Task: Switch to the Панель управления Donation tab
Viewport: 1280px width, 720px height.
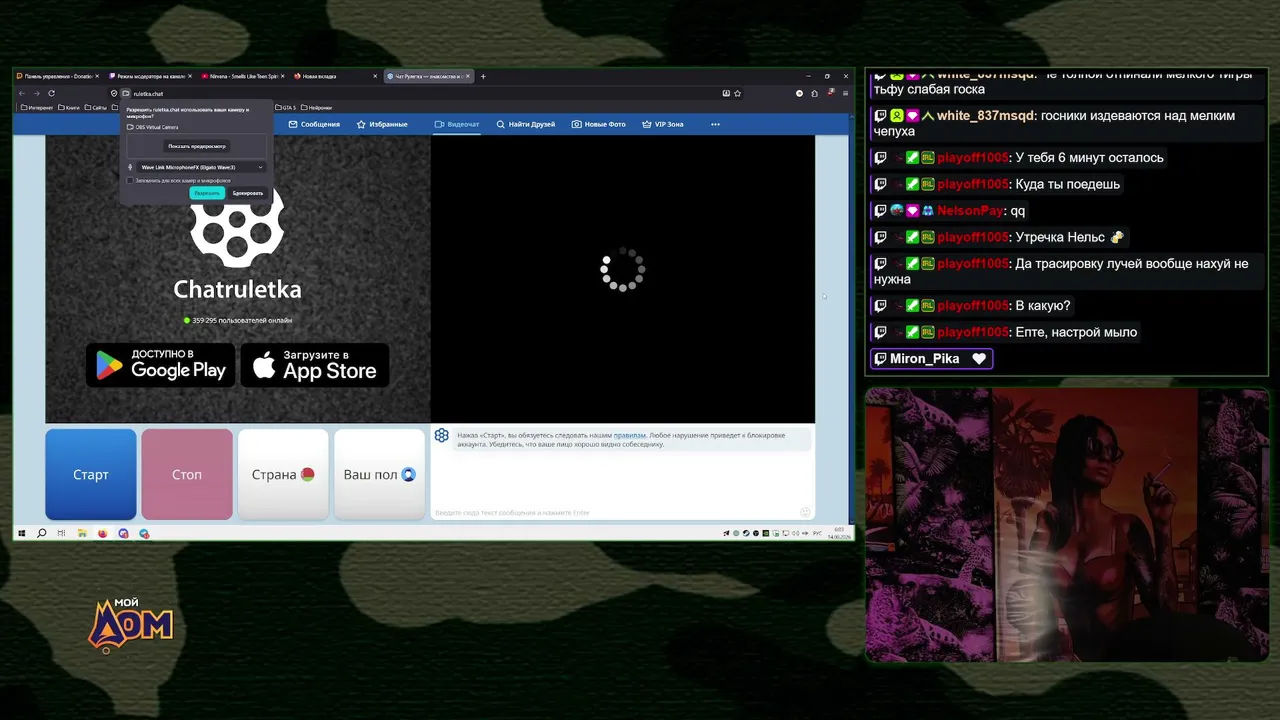Action: click(58, 76)
